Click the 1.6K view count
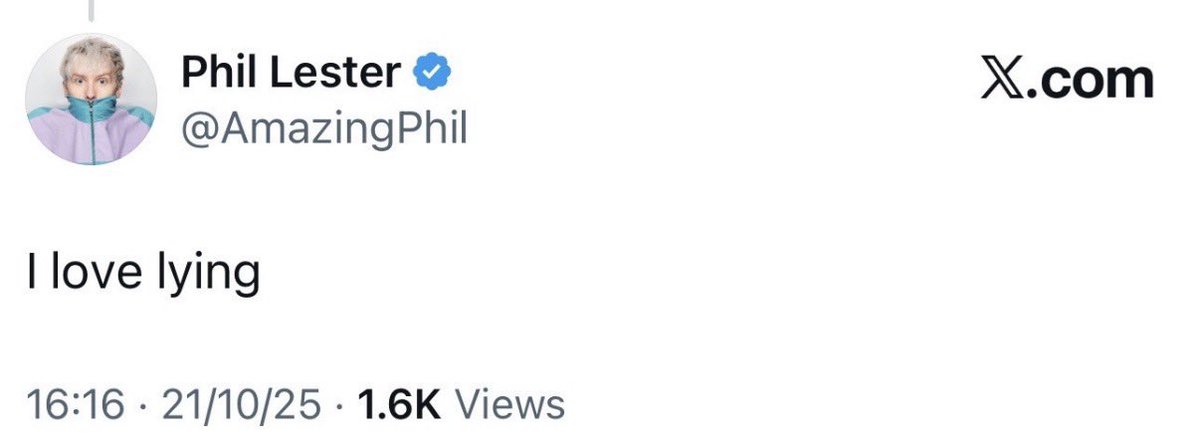This screenshot has width=1200, height=445. coord(398,405)
